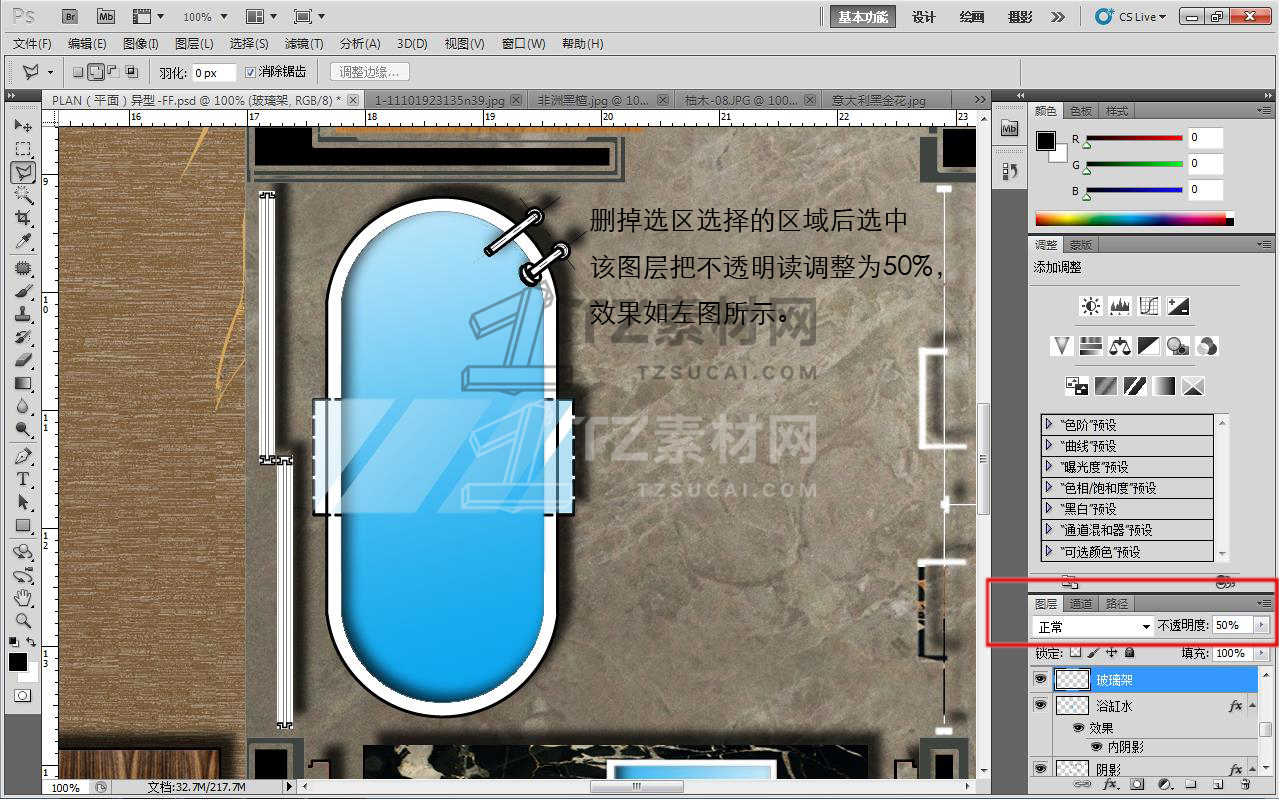Select the Eraser tool
Image resolution: width=1279 pixels, height=799 pixels.
pyautogui.click(x=23, y=360)
